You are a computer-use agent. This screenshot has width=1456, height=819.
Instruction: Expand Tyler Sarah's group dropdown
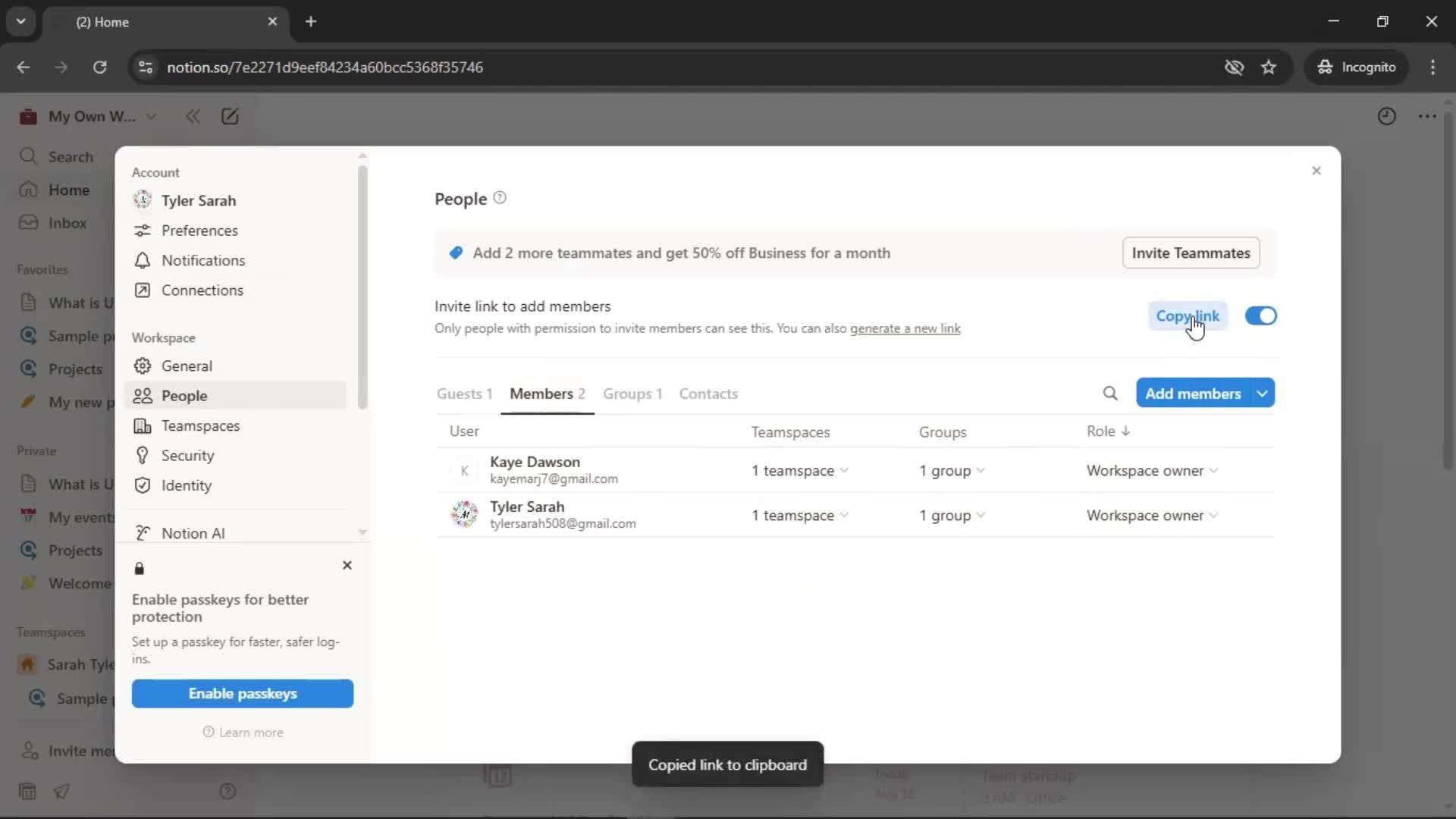[x=952, y=515]
